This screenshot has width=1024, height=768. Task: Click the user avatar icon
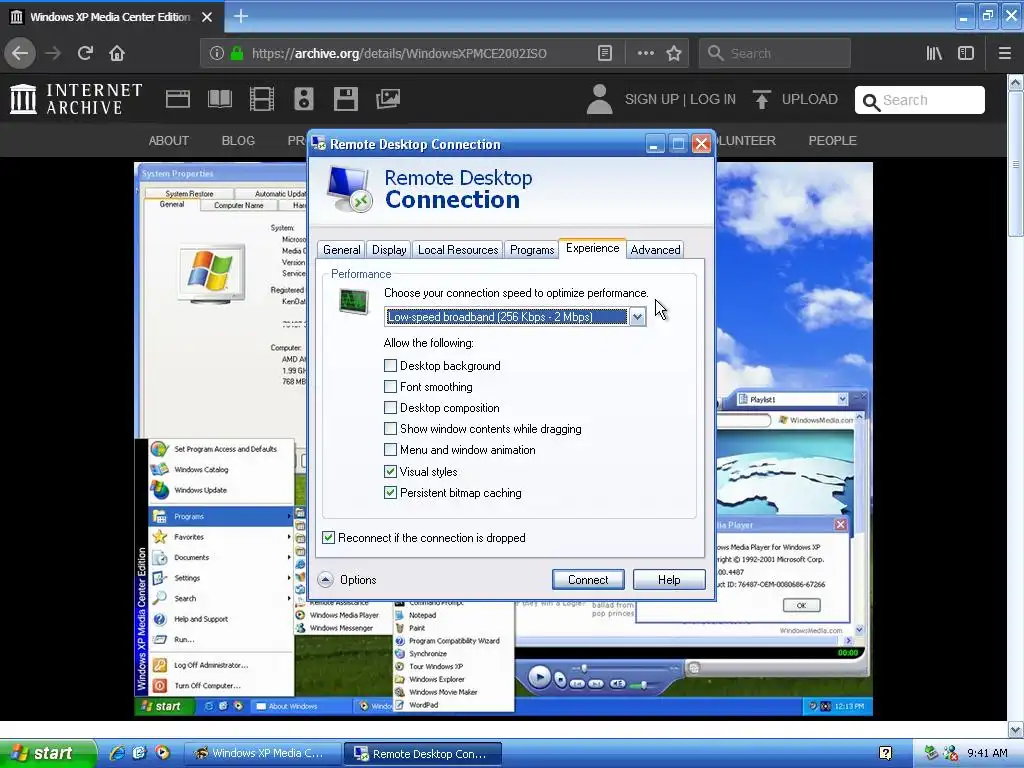[x=600, y=99]
